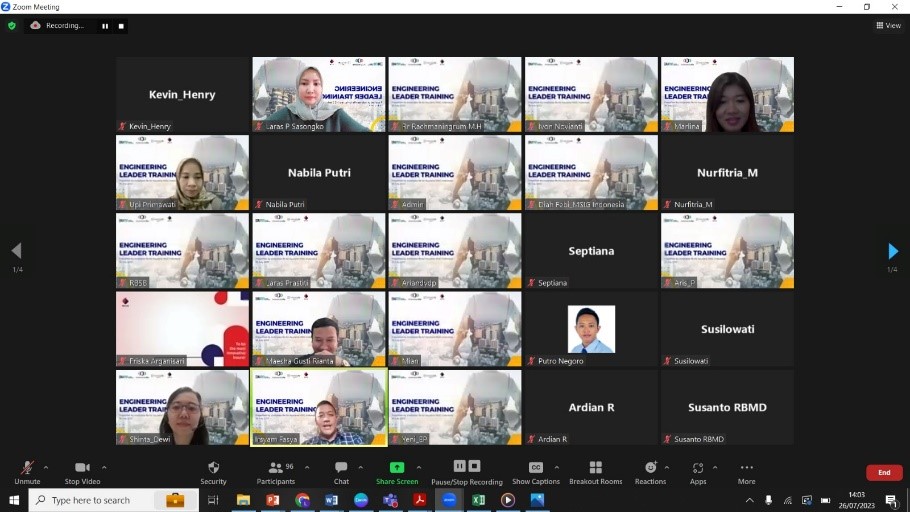Viewport: 910px width, 512px height.
Task: Click Windows Start button
Action: pyautogui.click(x=14, y=500)
